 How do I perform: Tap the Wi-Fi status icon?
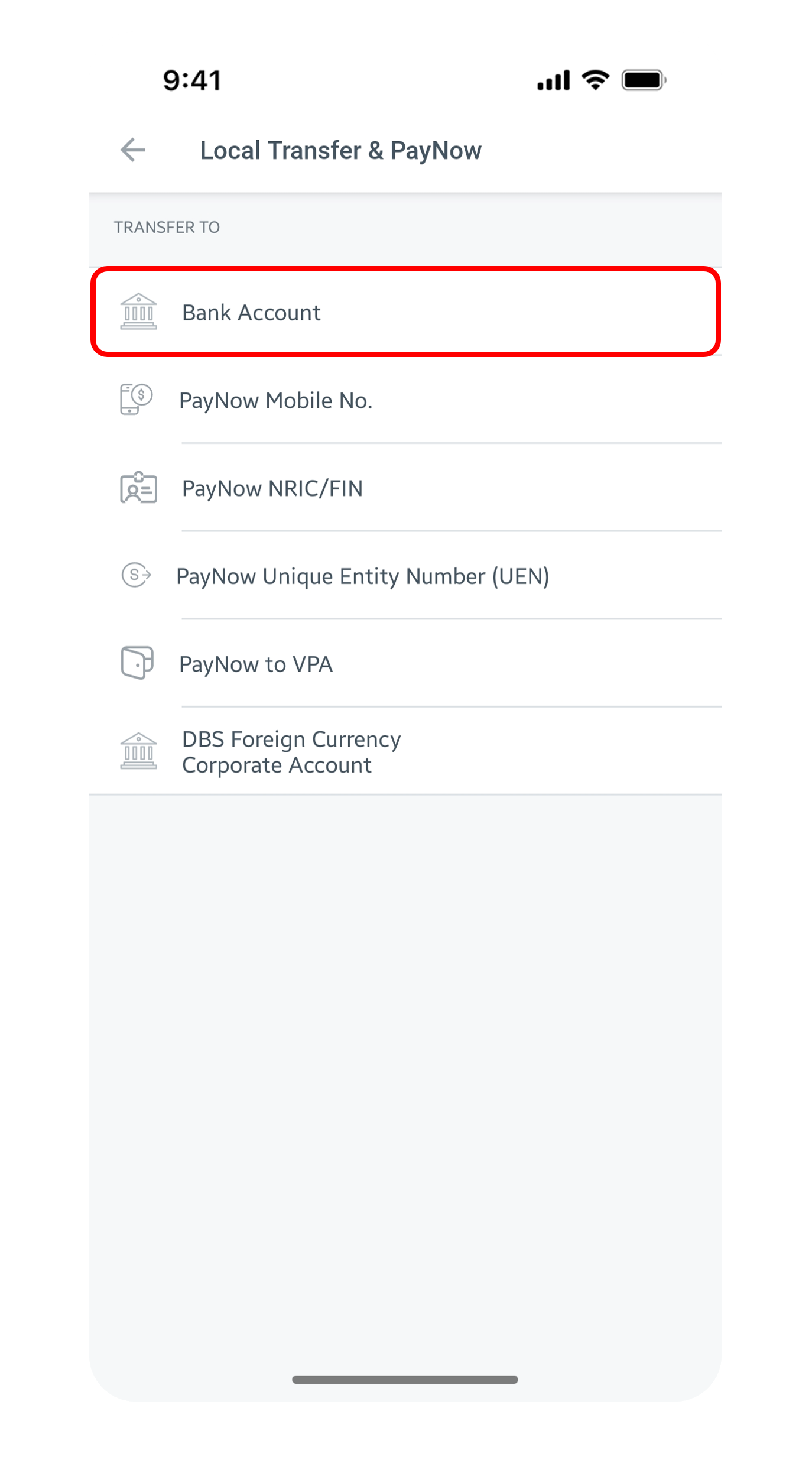595,80
